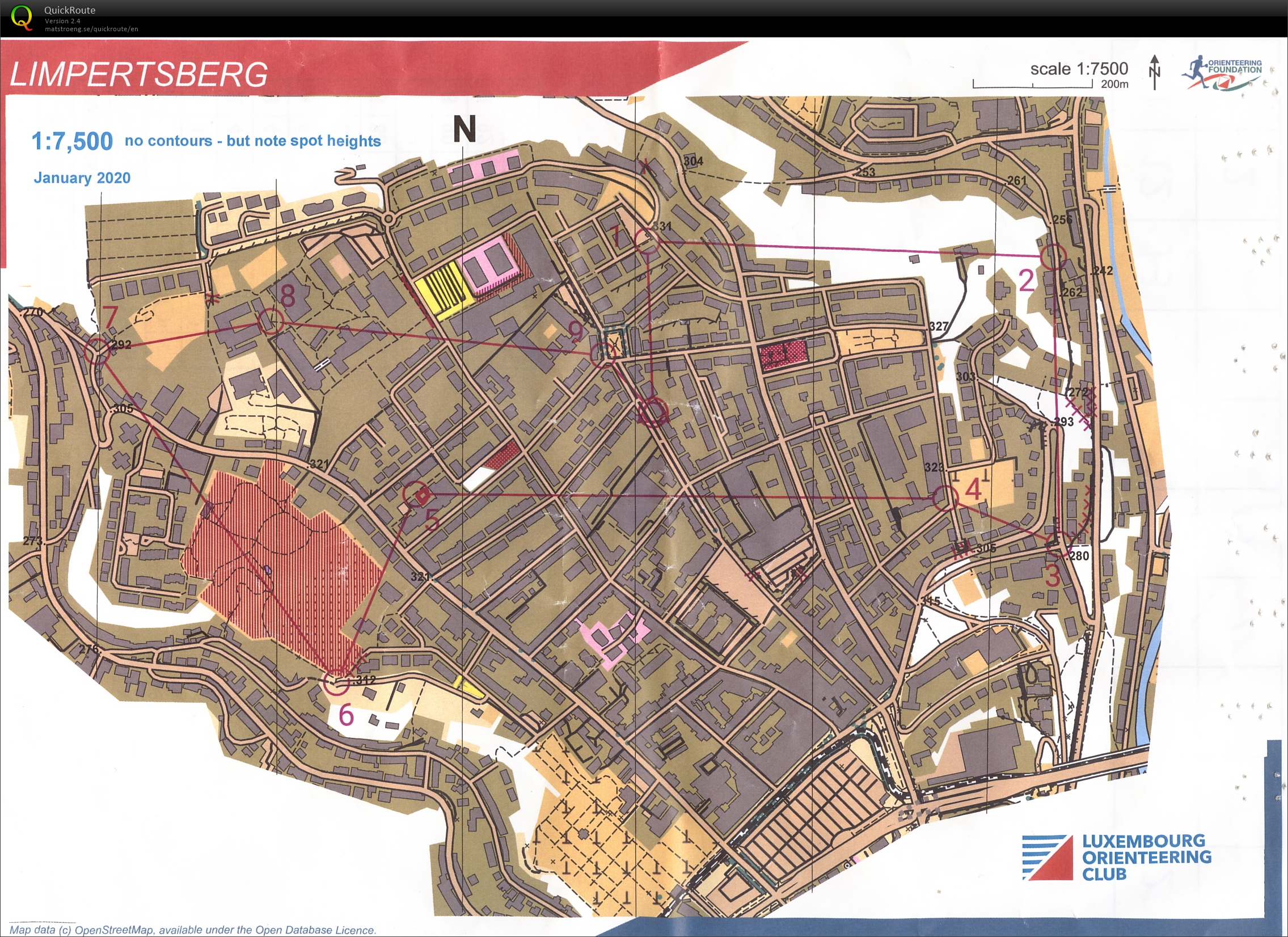Select control circle 9 on the map

tap(603, 356)
